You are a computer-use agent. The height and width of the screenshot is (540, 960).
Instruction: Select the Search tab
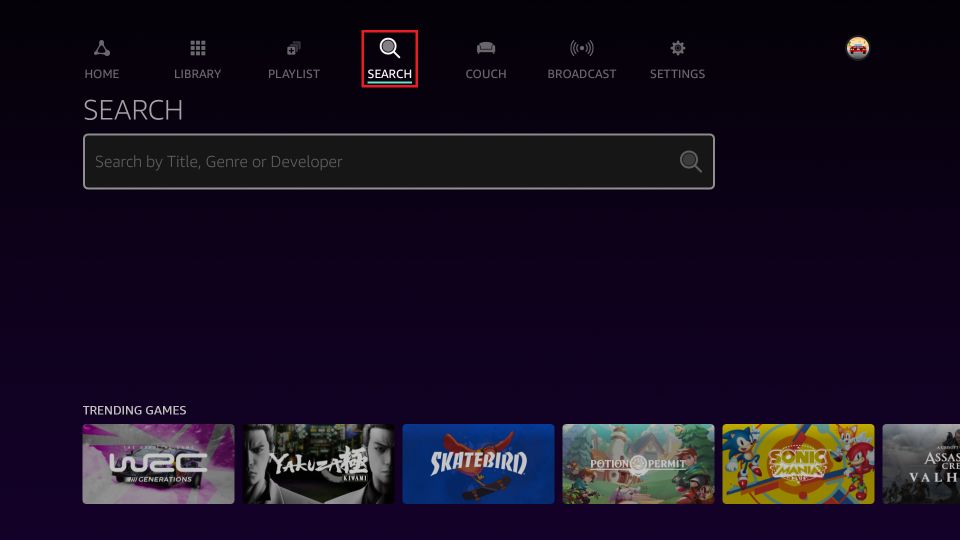[x=389, y=59]
